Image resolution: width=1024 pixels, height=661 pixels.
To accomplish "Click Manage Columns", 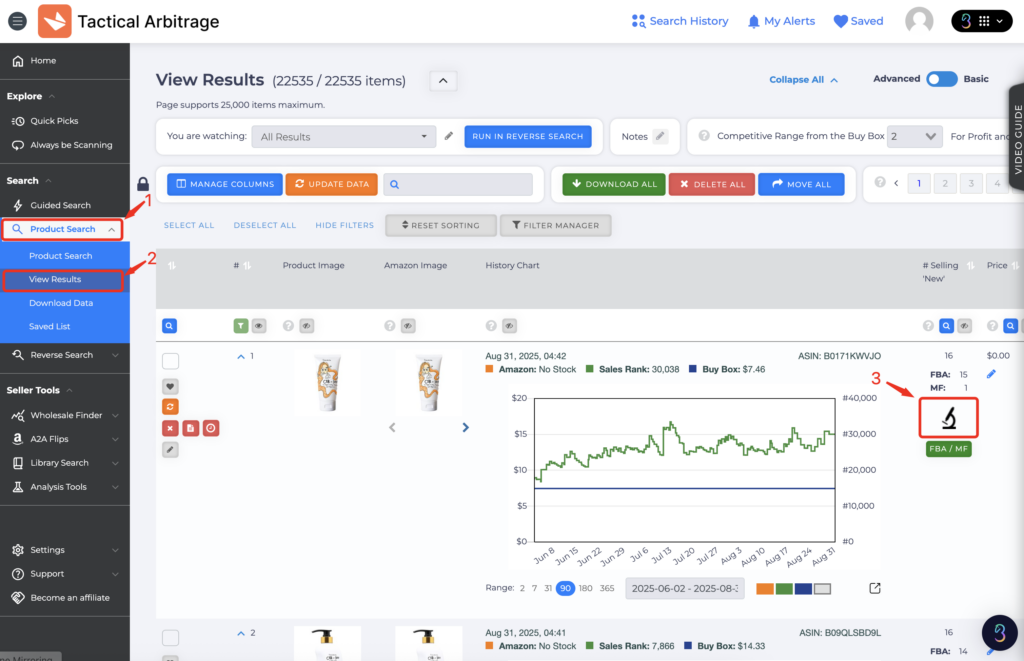I will pyautogui.click(x=225, y=184).
